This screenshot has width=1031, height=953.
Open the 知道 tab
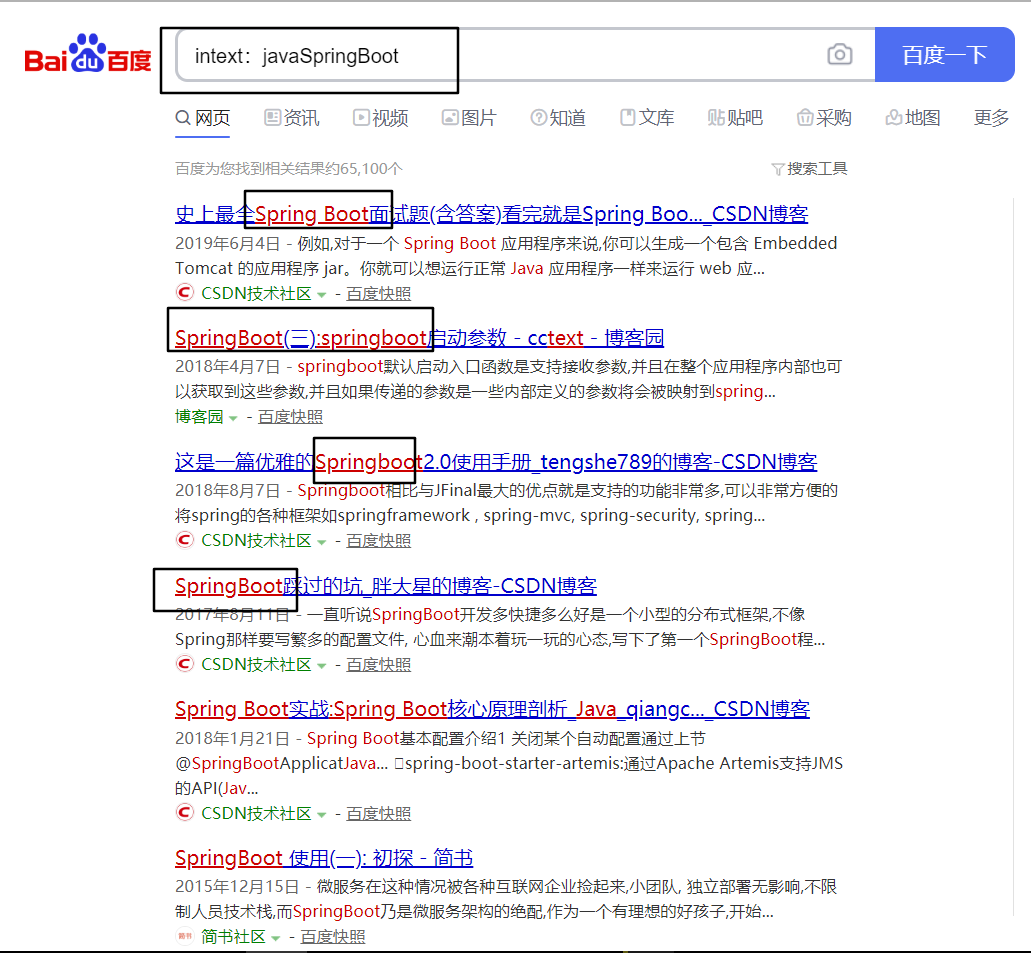click(x=558, y=118)
